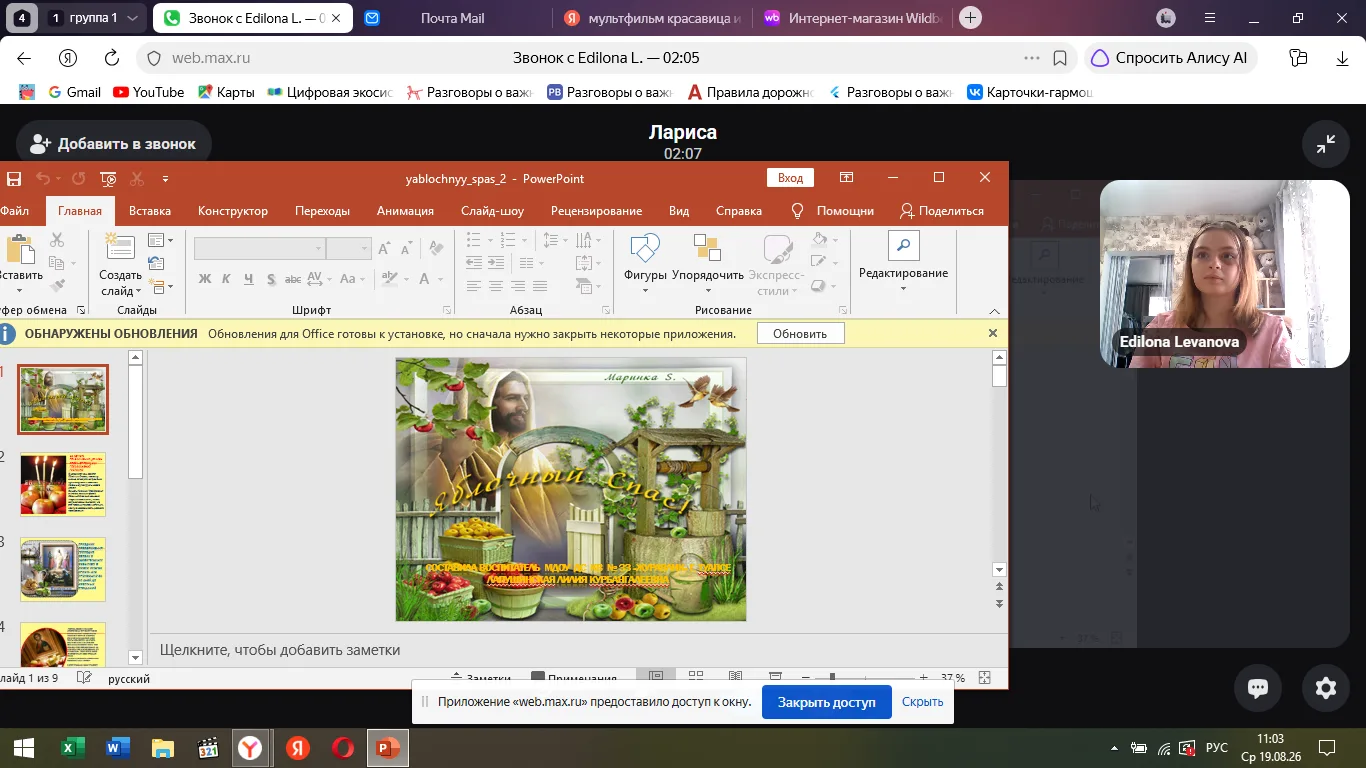Toggle the Примечания comments pane
The image size is (1366, 768).
pos(574,677)
